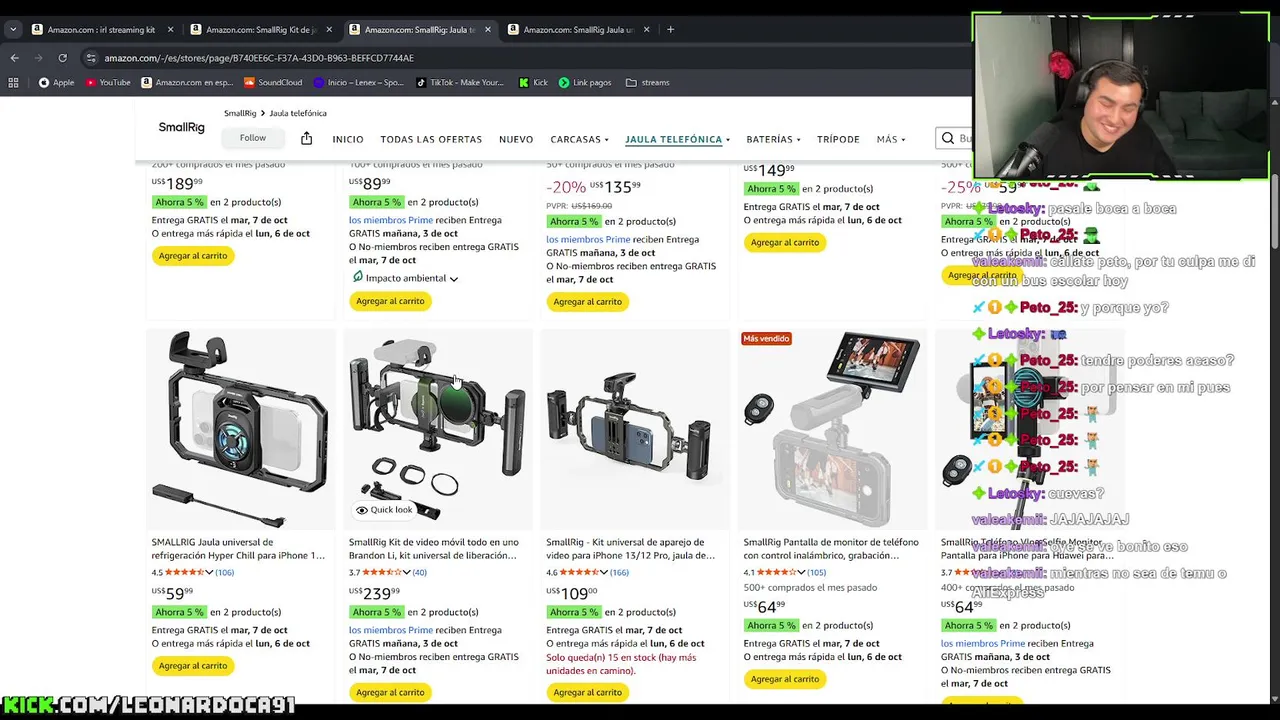
Task: Open the 'streams' bookmark folder
Action: click(647, 82)
